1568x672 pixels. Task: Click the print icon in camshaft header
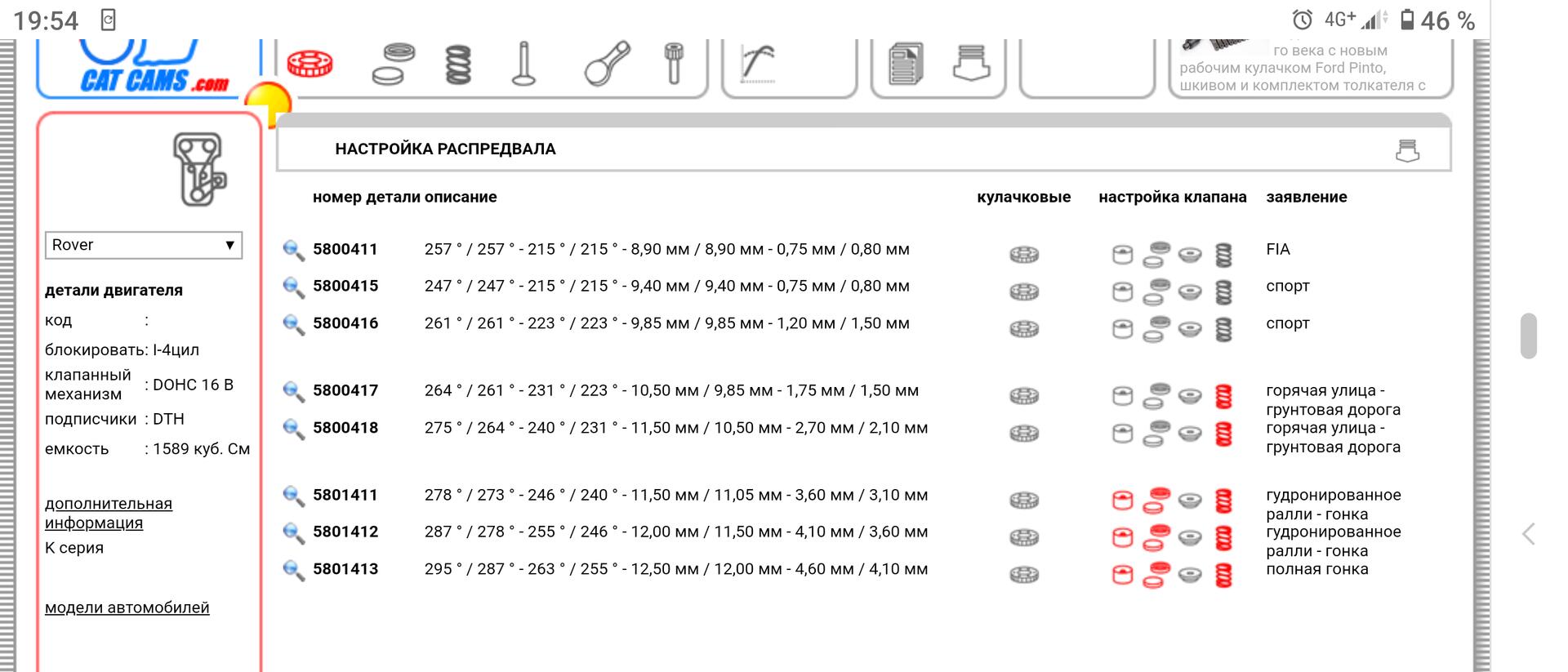[x=1407, y=150]
